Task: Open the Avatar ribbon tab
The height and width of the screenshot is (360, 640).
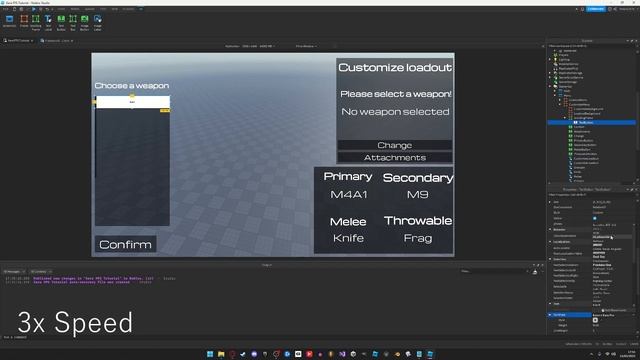Action: tap(89, 9)
